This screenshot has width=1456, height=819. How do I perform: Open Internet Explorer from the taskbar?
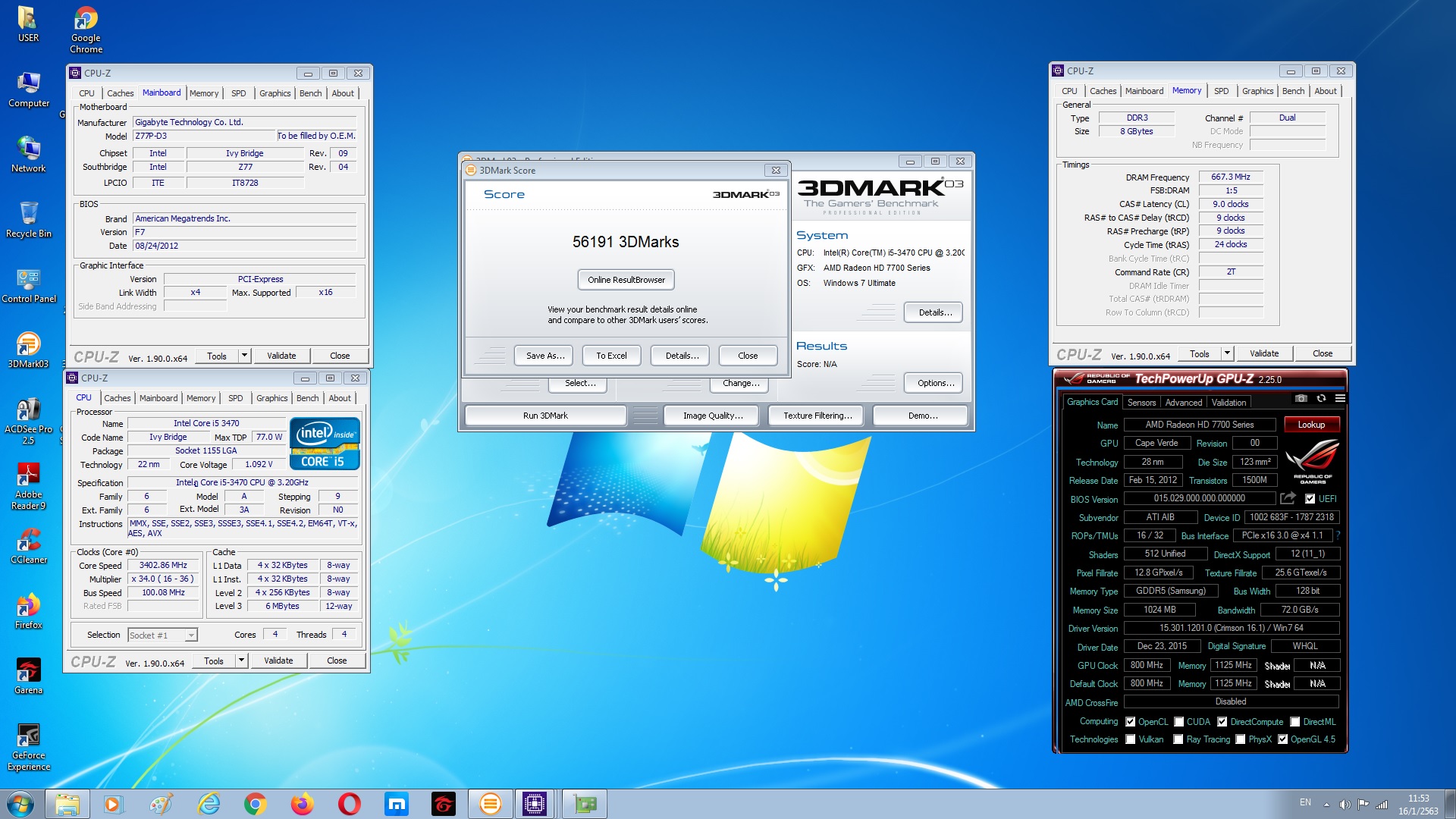209,804
